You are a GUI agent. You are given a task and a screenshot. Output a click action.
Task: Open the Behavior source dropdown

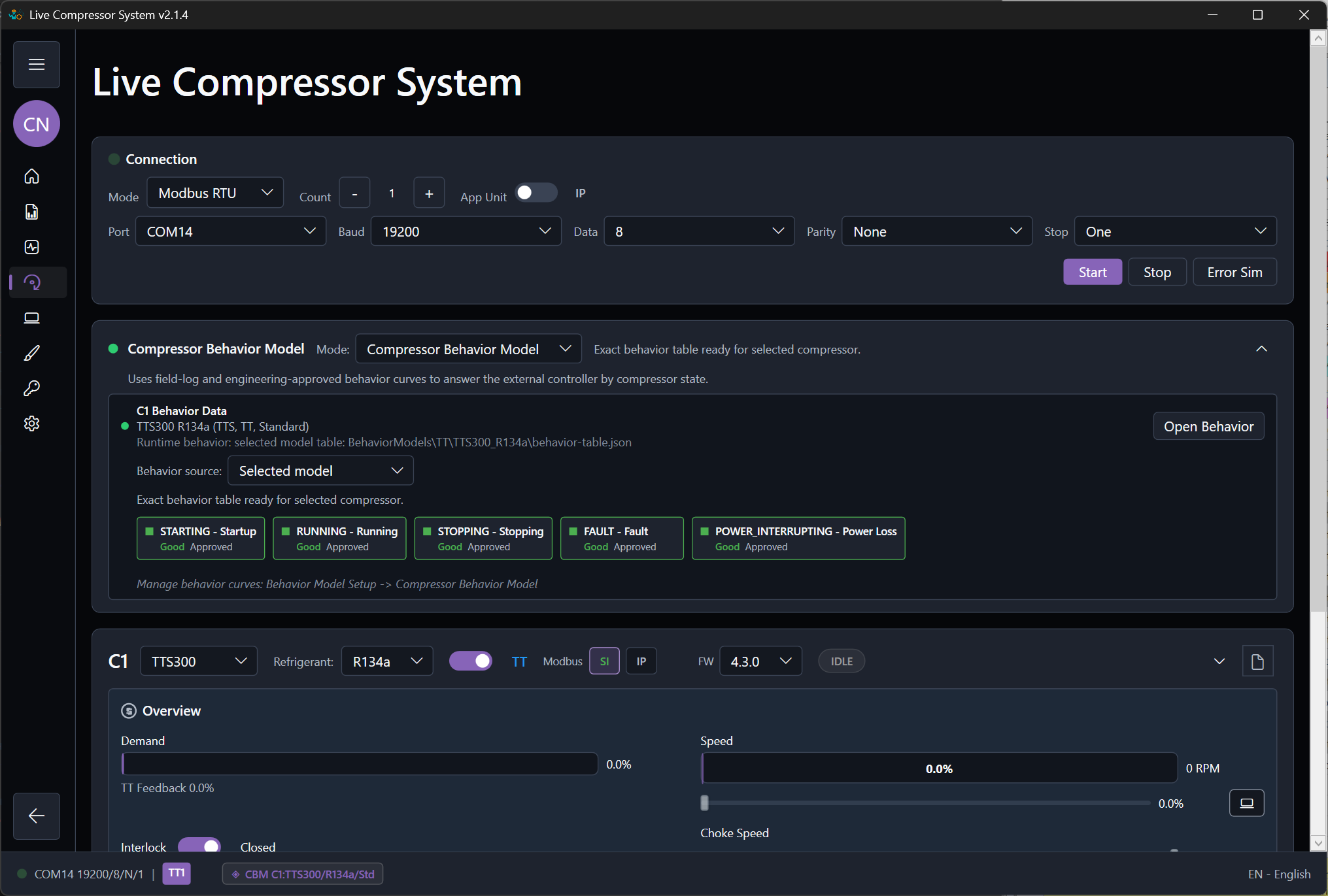click(x=320, y=471)
